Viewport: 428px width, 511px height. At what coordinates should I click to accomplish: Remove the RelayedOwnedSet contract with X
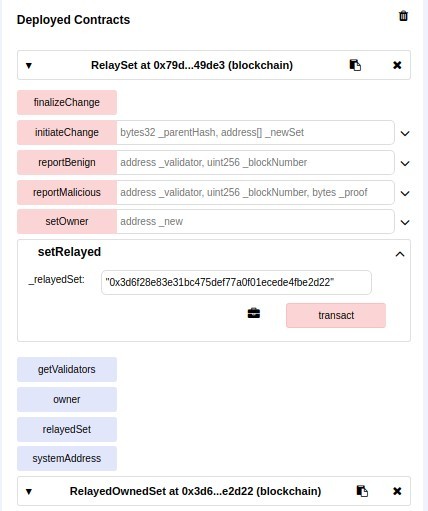click(397, 491)
